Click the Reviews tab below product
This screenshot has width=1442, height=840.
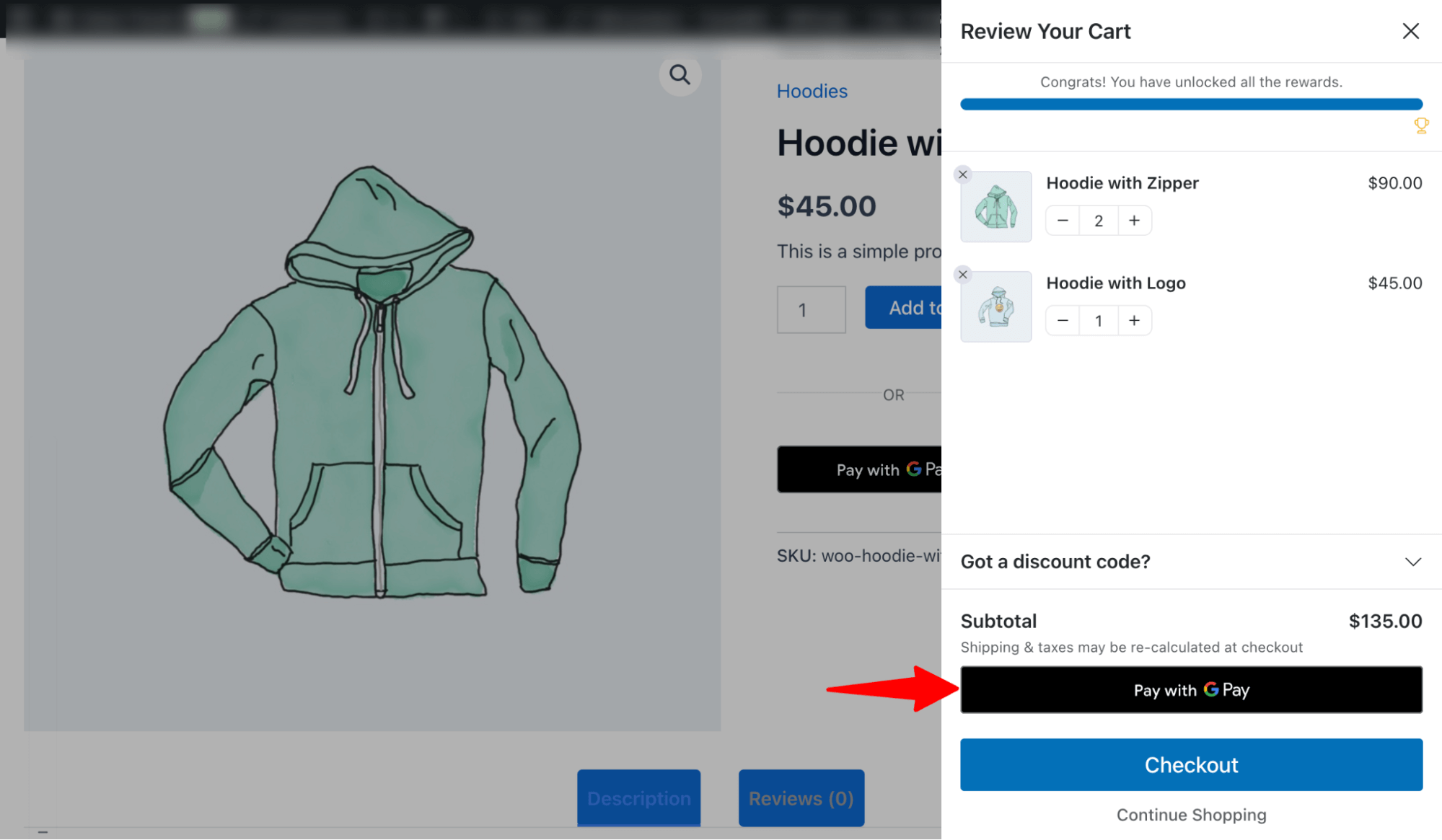click(x=800, y=798)
